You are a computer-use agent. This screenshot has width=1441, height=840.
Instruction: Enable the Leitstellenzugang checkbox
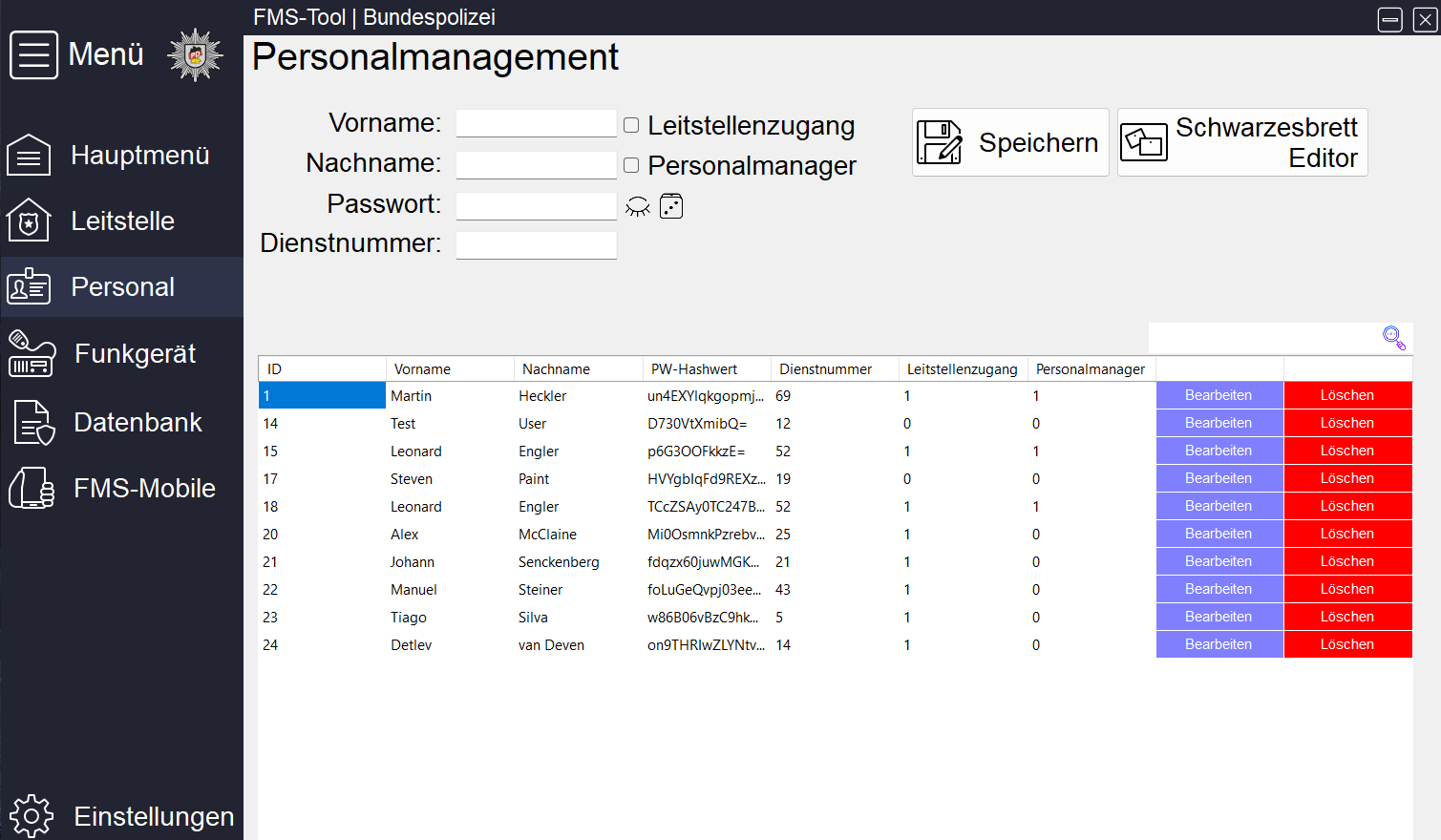point(631,125)
